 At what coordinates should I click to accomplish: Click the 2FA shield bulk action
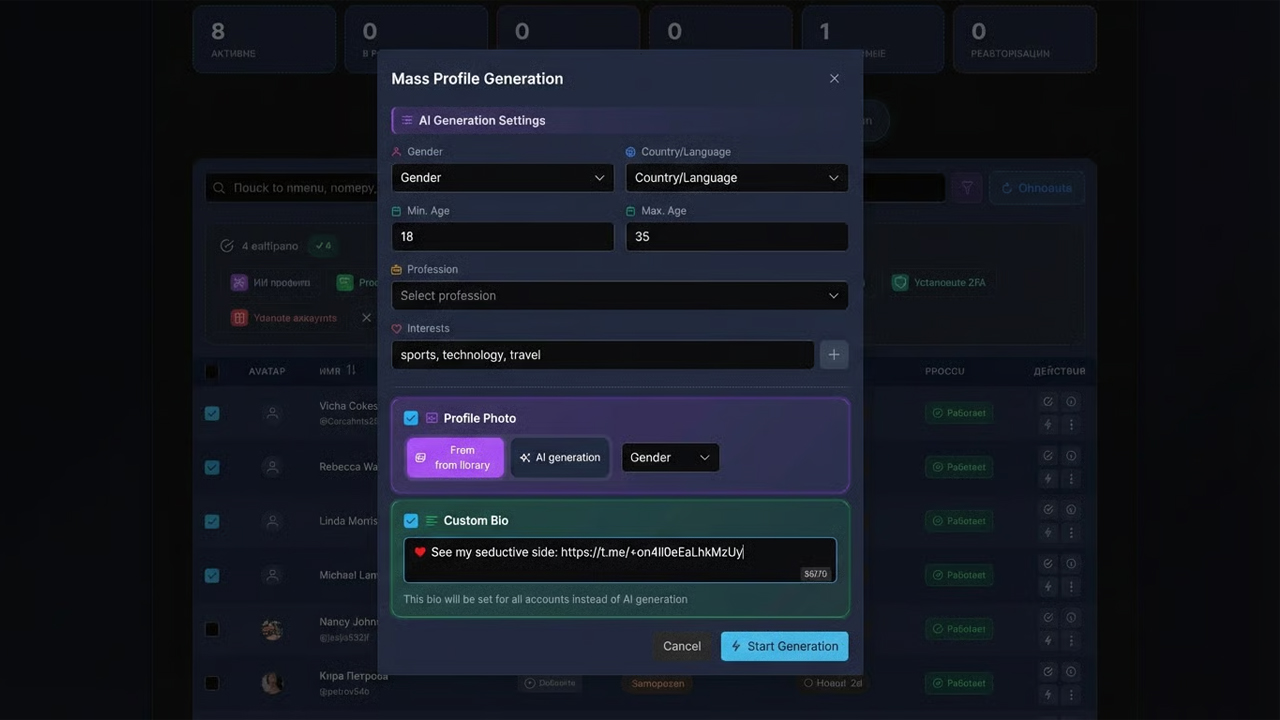(x=939, y=283)
